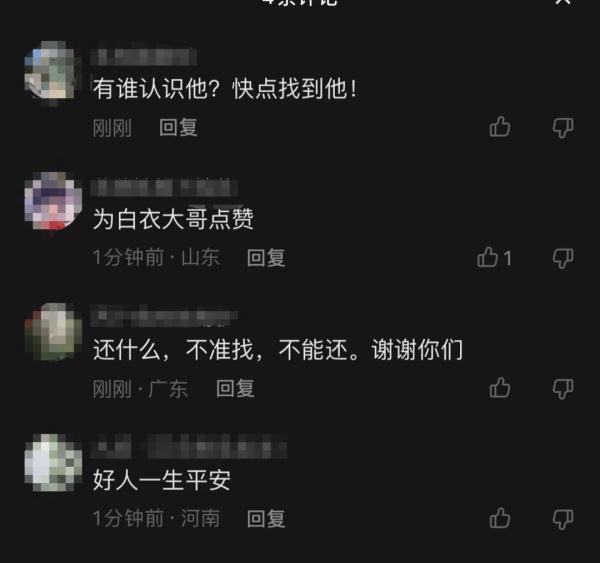Open first commenter's avatar profile
Image resolution: width=600 pixels, height=563 pixels.
pos(53,71)
